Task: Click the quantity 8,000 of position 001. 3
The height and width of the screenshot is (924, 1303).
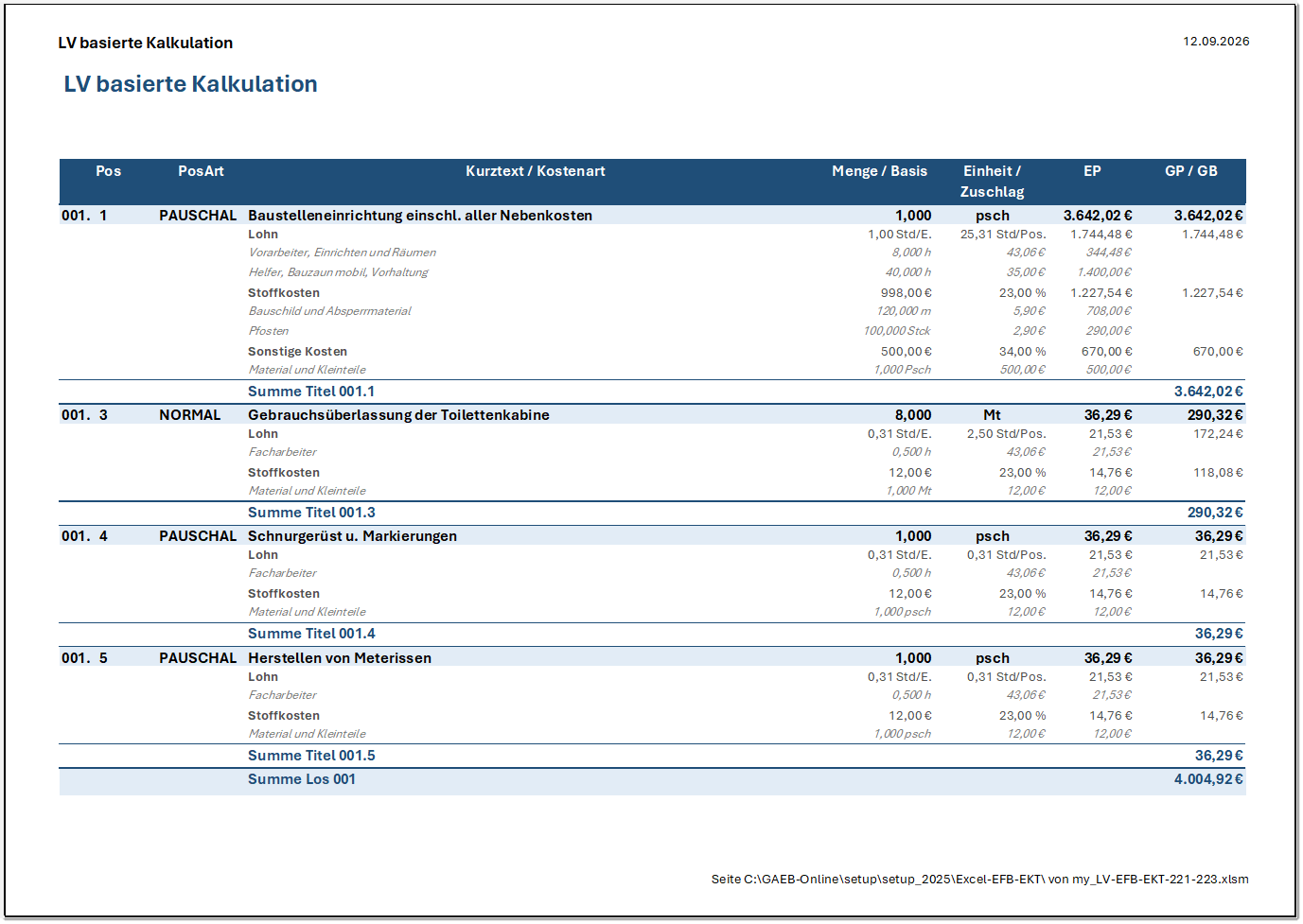Action: click(913, 415)
